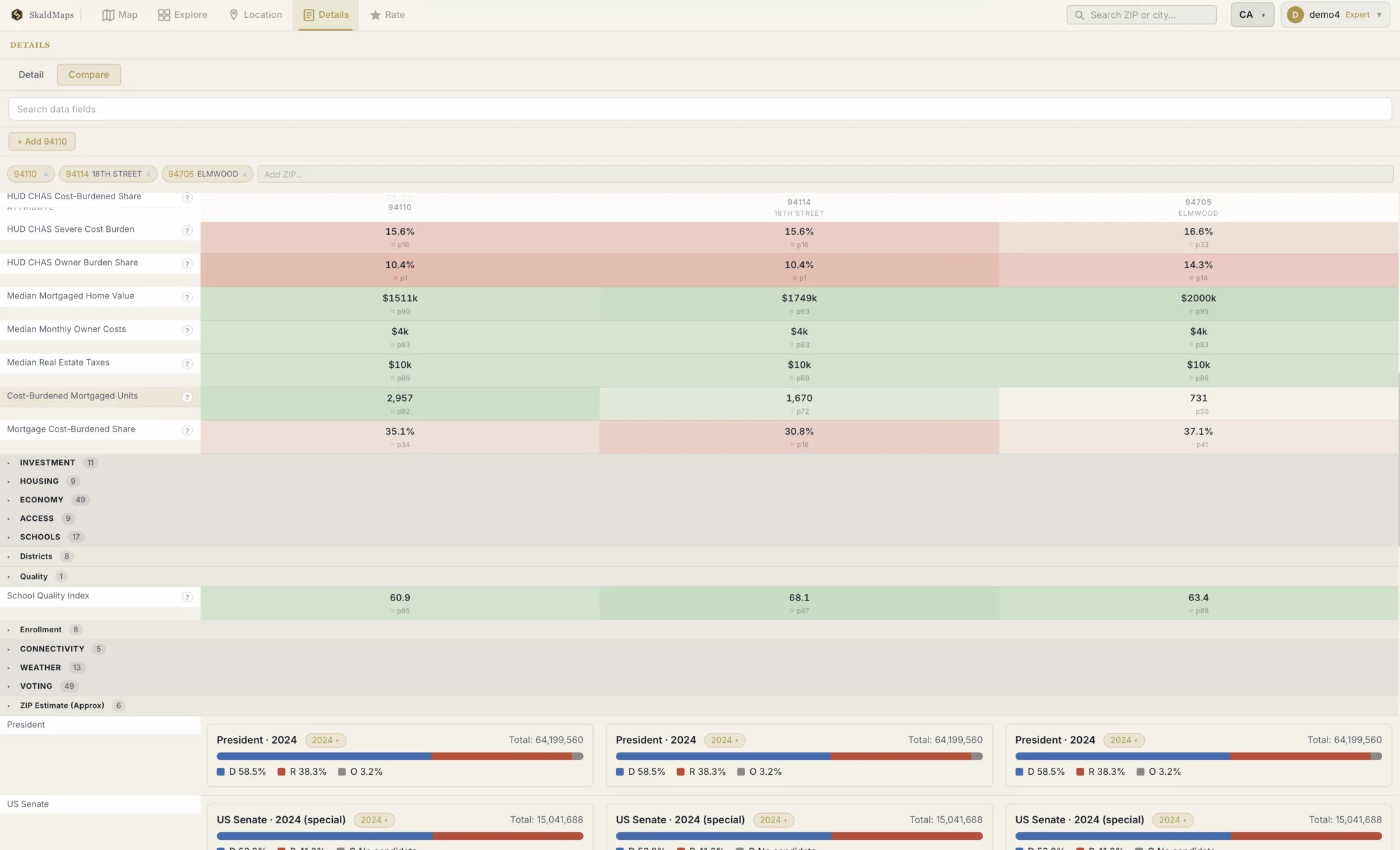
Task: Focus the Search ZIP or city field
Action: (x=1142, y=15)
